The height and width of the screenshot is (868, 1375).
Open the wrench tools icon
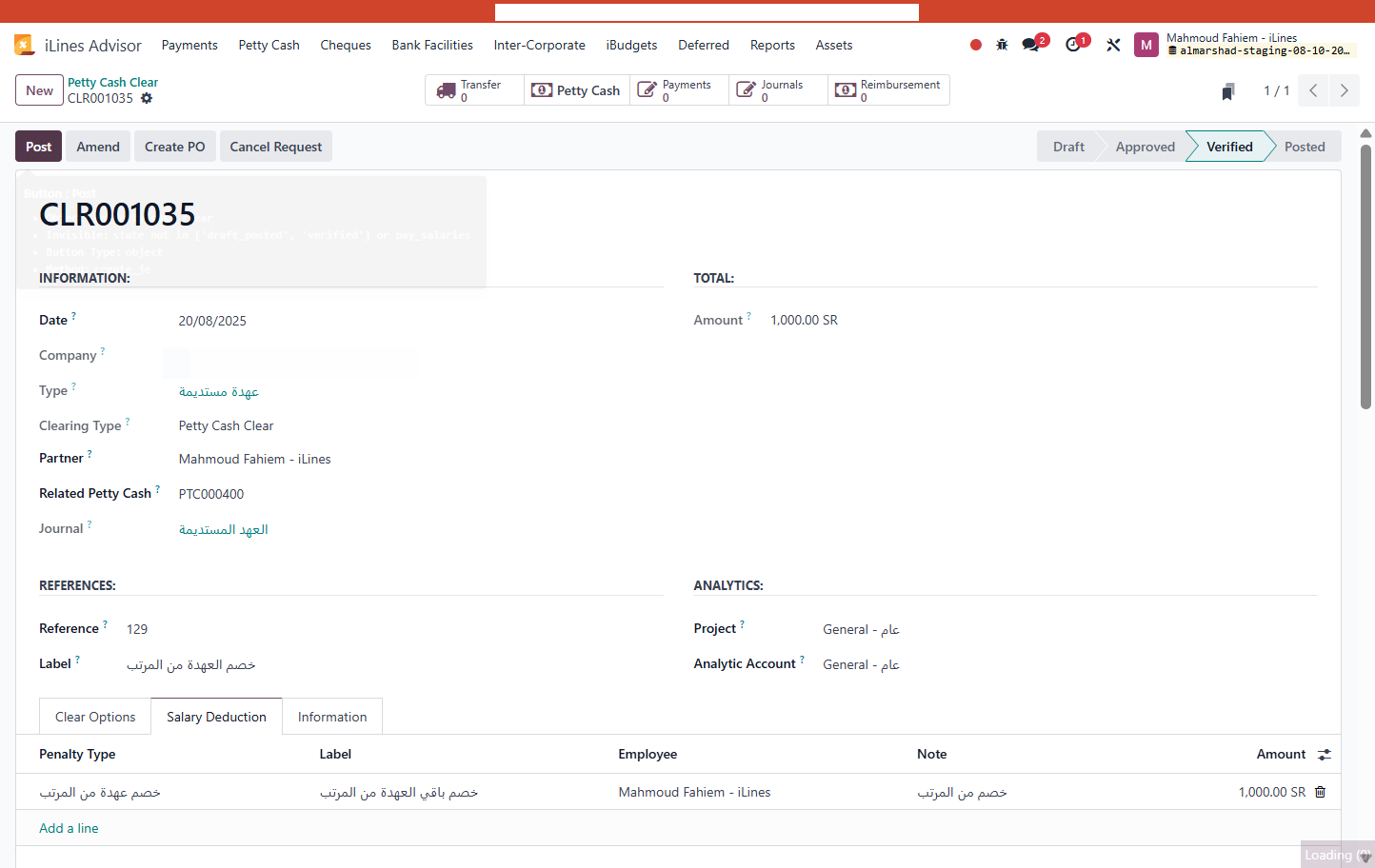click(x=1113, y=45)
